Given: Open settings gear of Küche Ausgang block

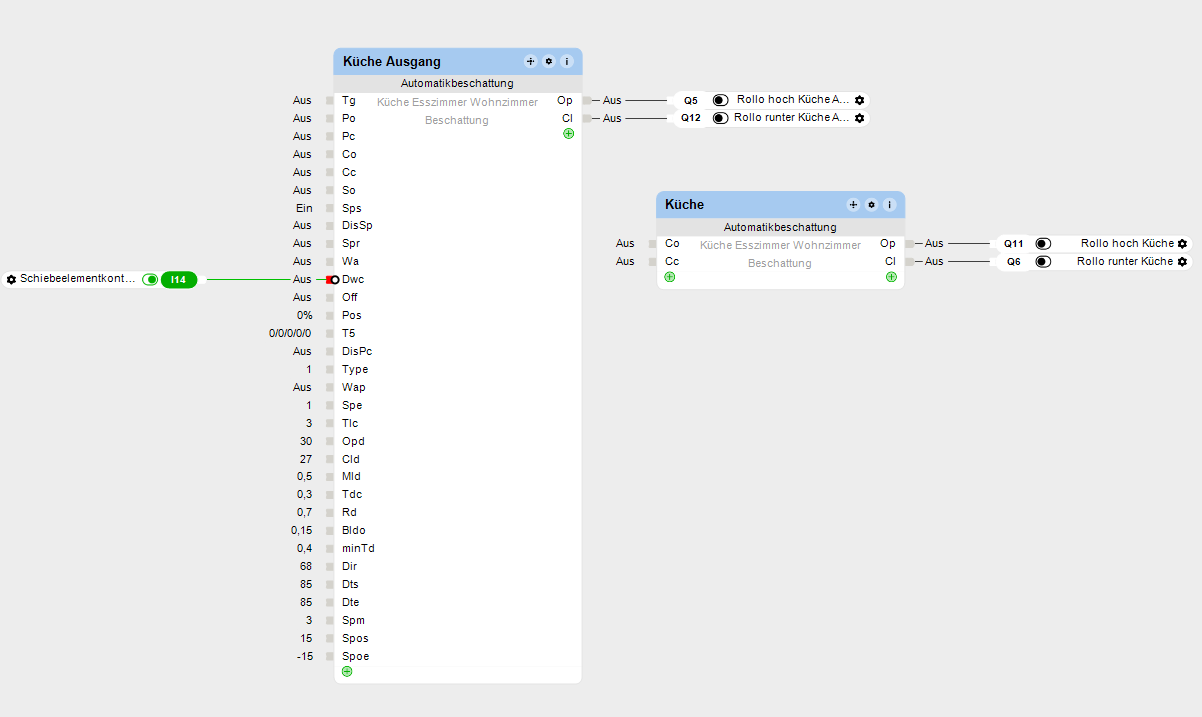Looking at the screenshot, I should (549, 62).
